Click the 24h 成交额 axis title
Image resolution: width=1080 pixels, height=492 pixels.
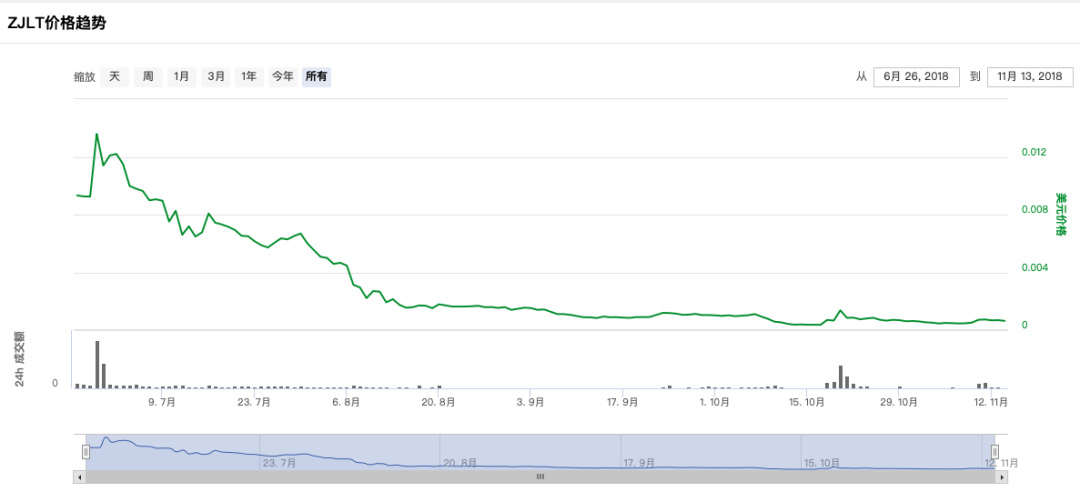point(20,359)
